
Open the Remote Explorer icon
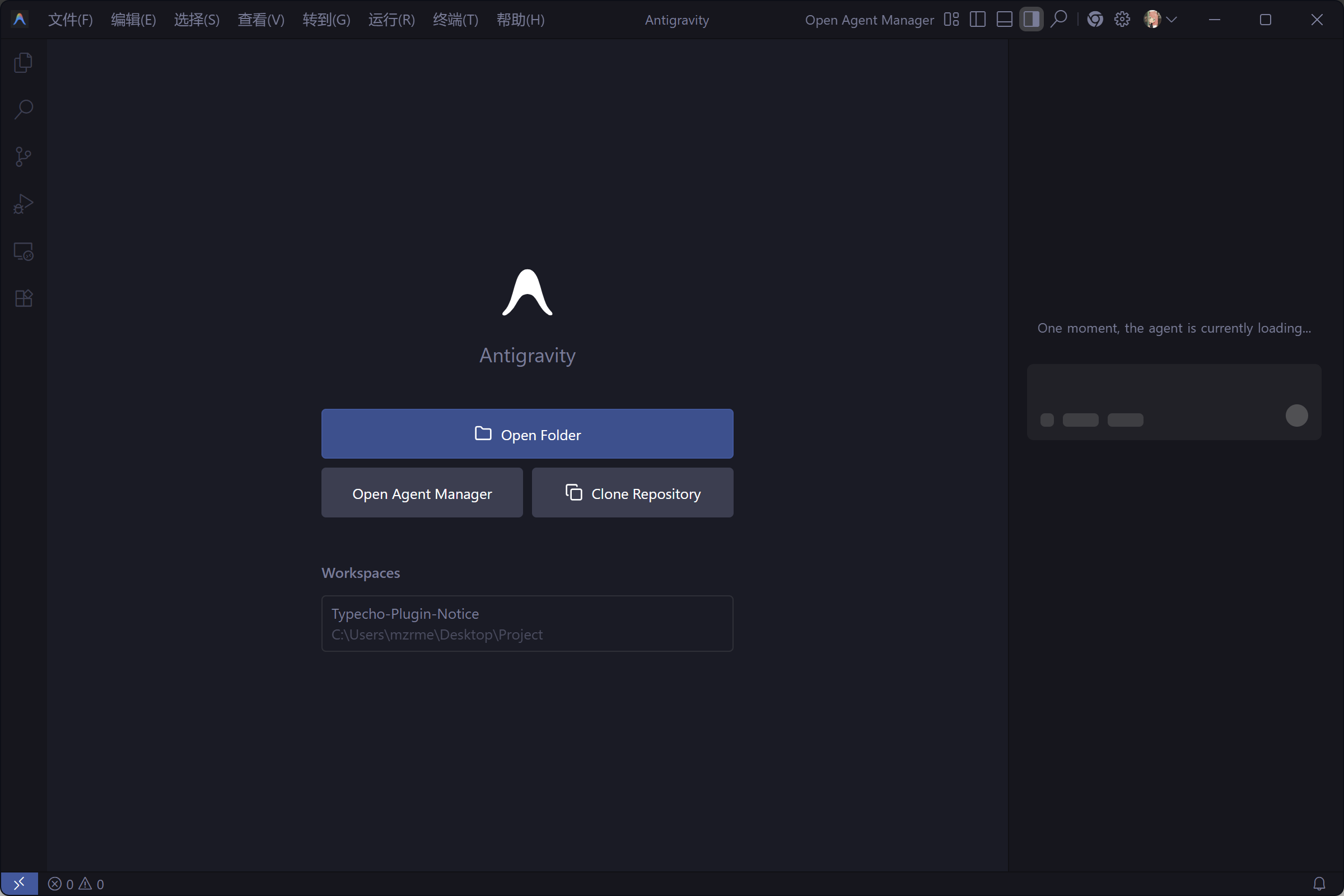pyautogui.click(x=23, y=251)
